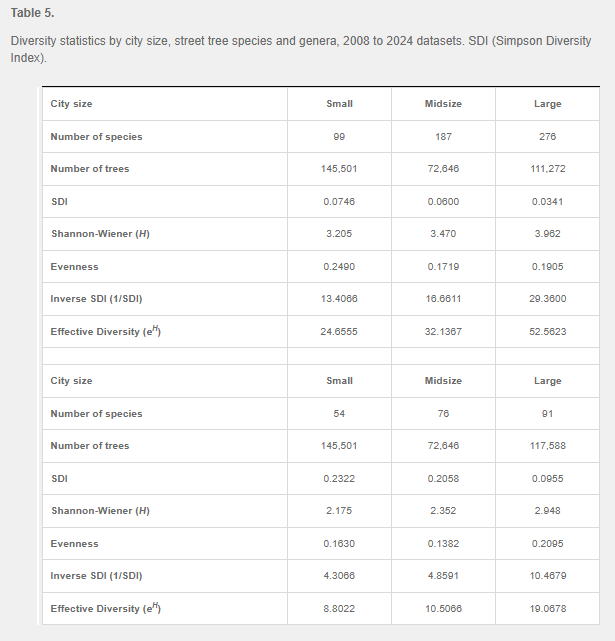Click the SDI value 0.0746
The image size is (615, 641).
(339, 201)
